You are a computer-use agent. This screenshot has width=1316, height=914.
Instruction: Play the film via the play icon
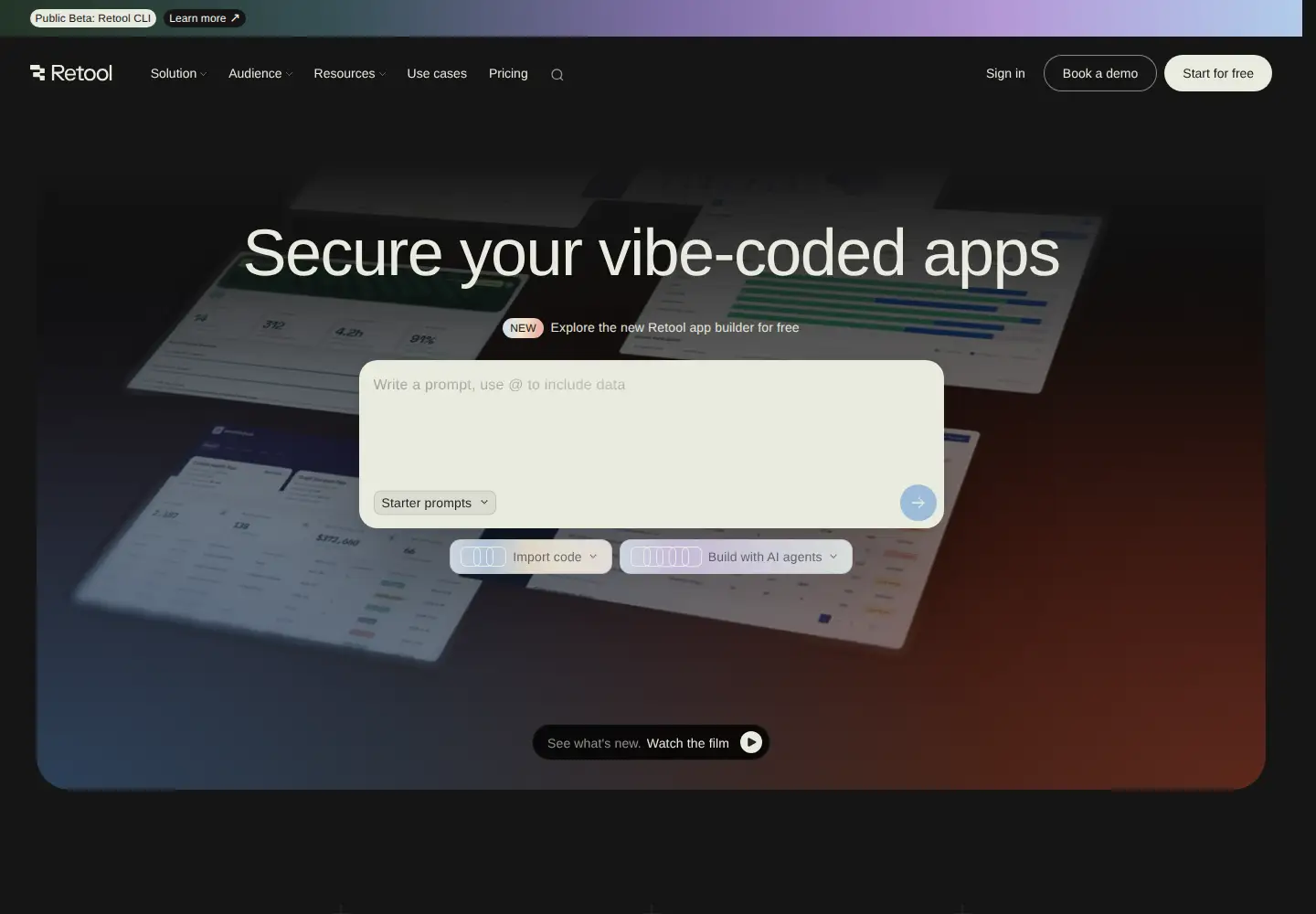click(x=751, y=742)
